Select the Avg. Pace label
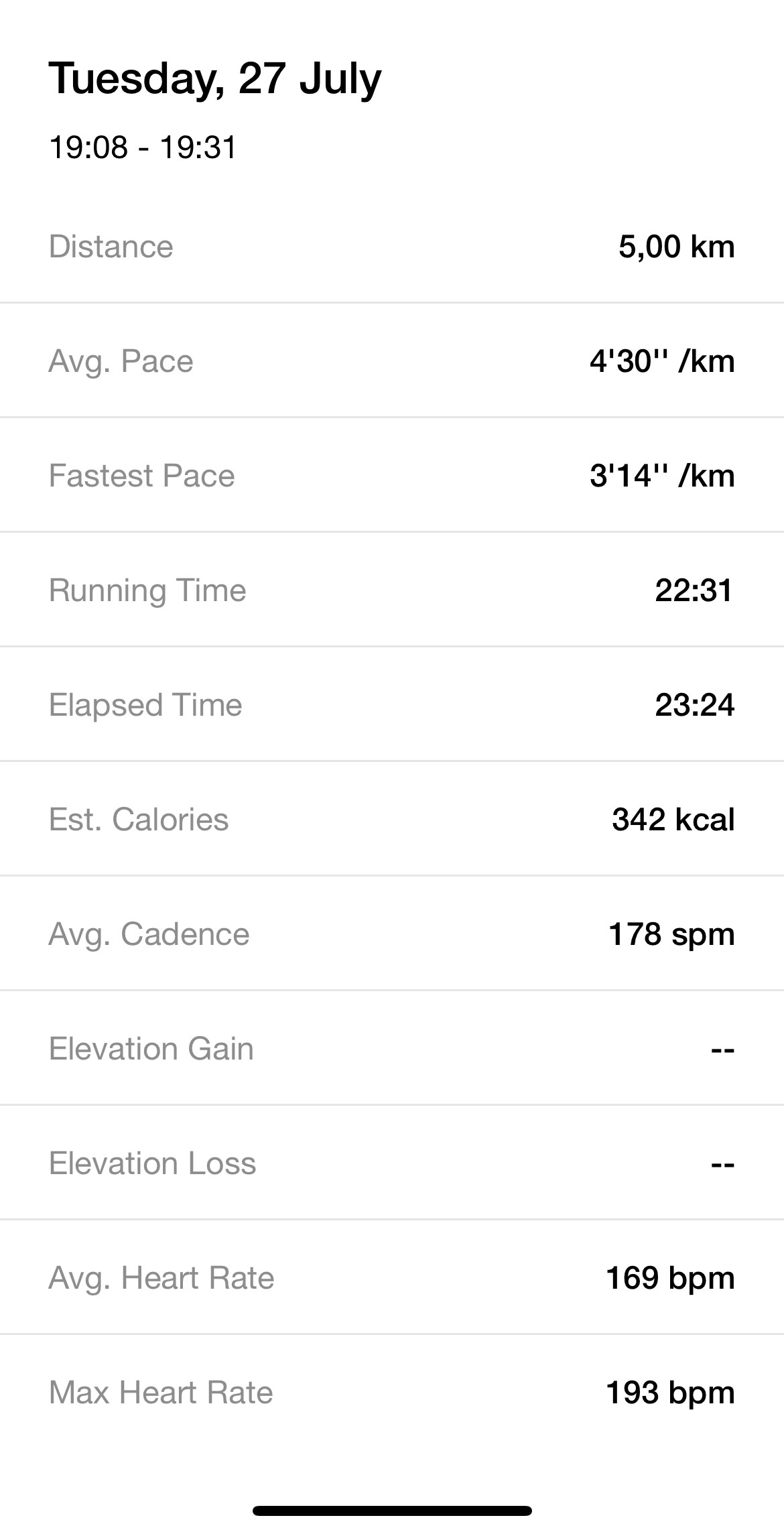The height and width of the screenshot is (1532, 784). (121, 361)
